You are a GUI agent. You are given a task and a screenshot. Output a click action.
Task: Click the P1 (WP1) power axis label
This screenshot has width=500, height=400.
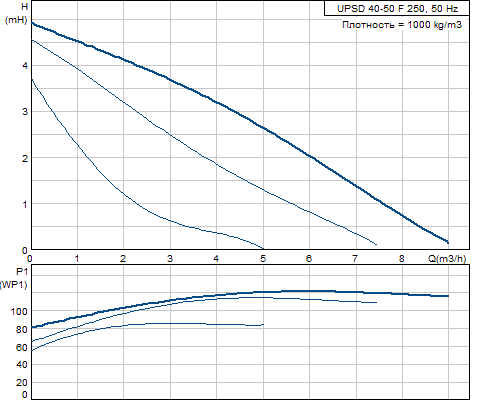(14, 279)
